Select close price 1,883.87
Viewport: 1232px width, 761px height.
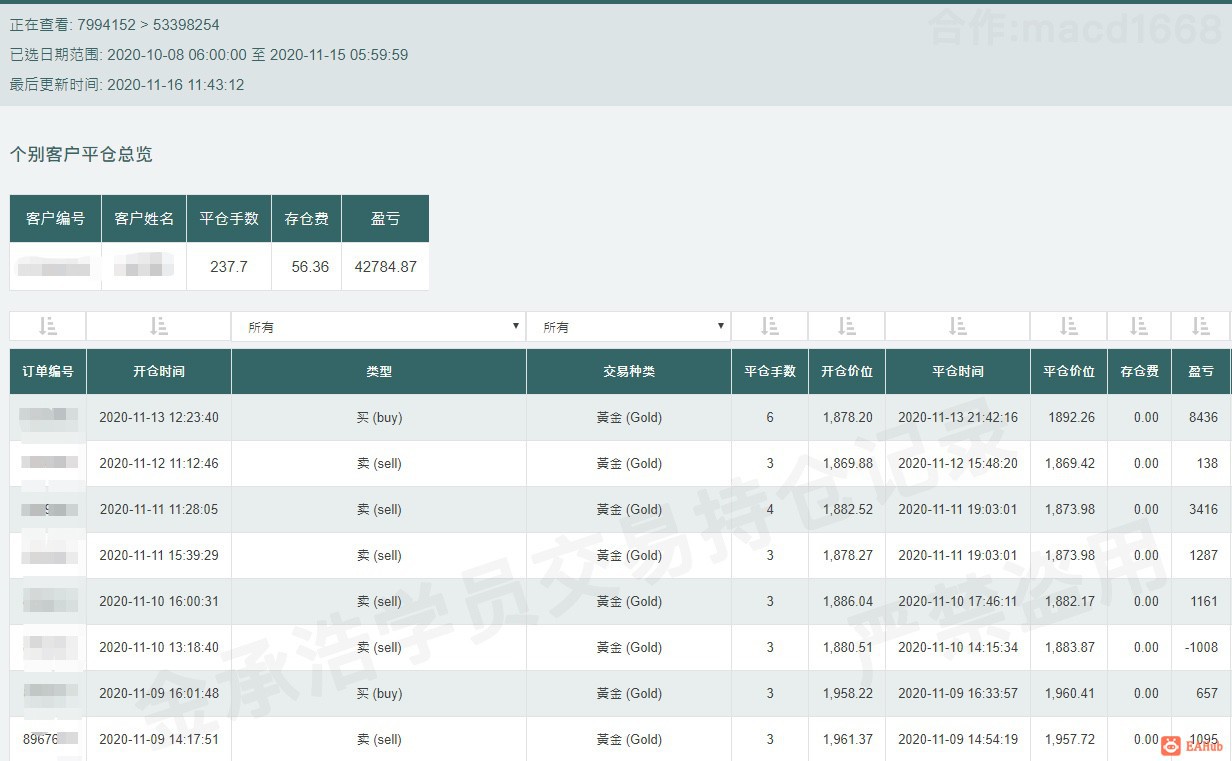point(1069,647)
